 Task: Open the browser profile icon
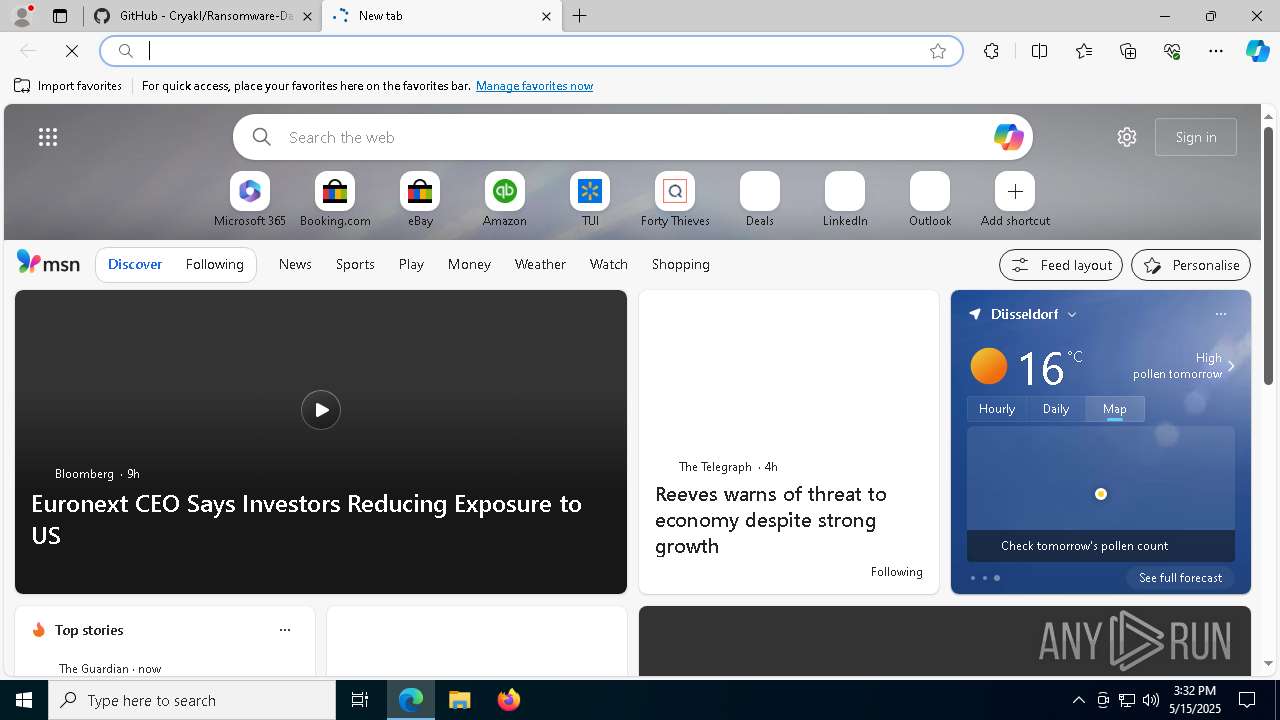(x=22, y=16)
